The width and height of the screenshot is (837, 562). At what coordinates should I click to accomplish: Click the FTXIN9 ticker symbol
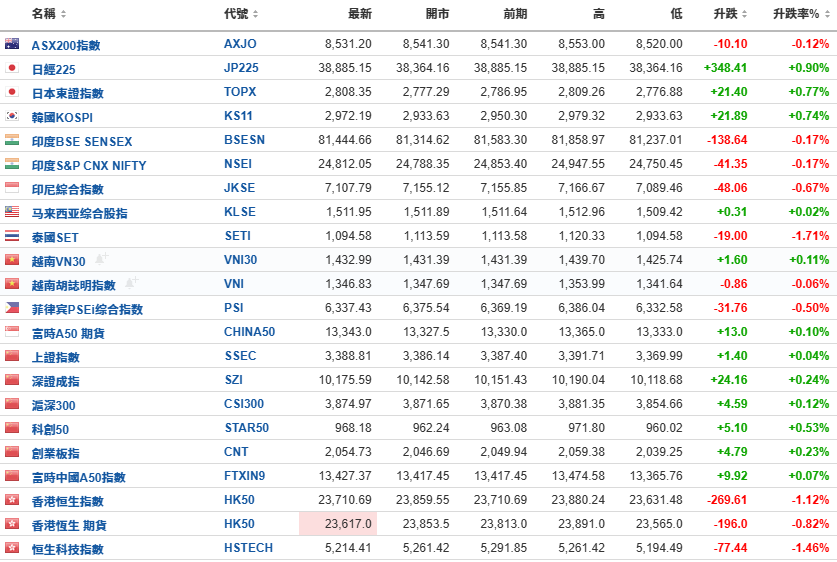(244, 476)
